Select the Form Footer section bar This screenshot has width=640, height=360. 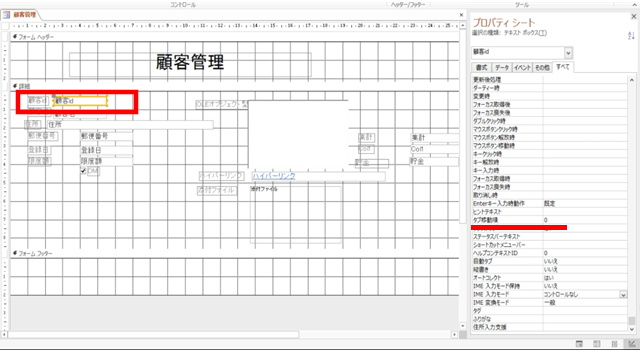point(235,253)
